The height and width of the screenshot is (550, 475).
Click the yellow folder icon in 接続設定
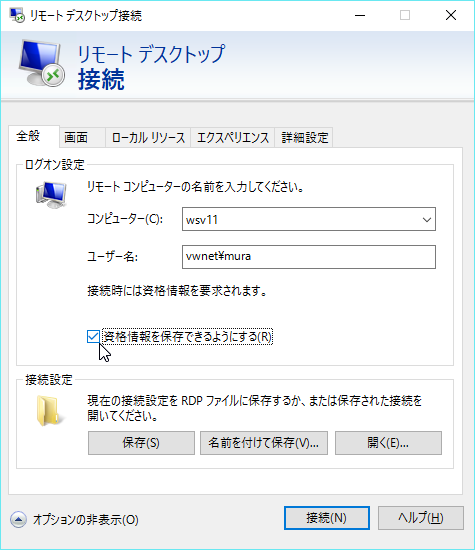pyautogui.click(x=49, y=411)
